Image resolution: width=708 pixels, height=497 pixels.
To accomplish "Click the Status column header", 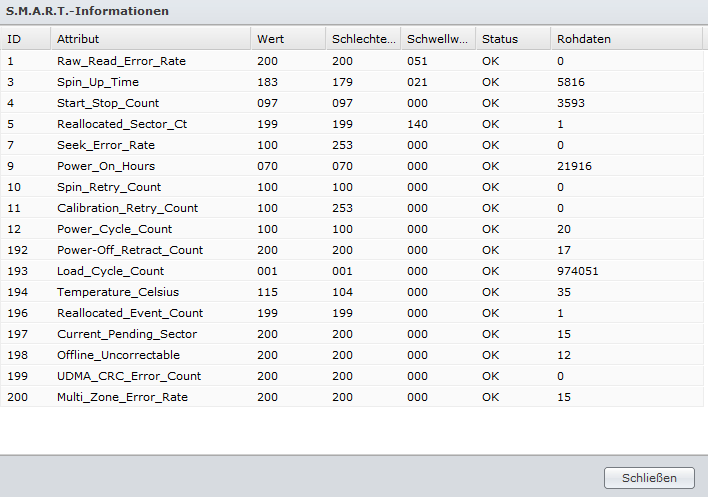I will click(513, 39).
